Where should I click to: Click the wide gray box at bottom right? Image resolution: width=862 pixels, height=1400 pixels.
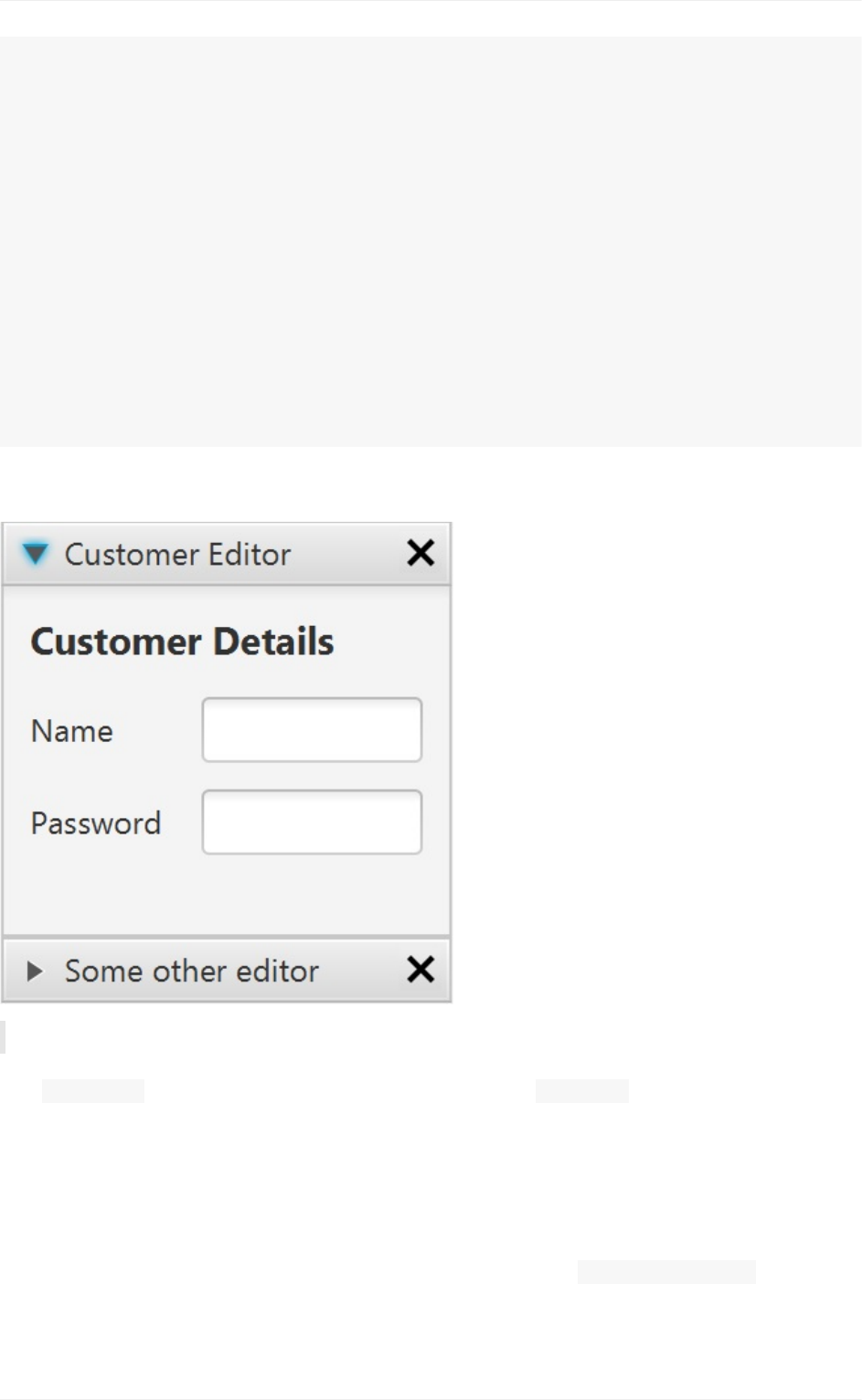click(666, 1272)
